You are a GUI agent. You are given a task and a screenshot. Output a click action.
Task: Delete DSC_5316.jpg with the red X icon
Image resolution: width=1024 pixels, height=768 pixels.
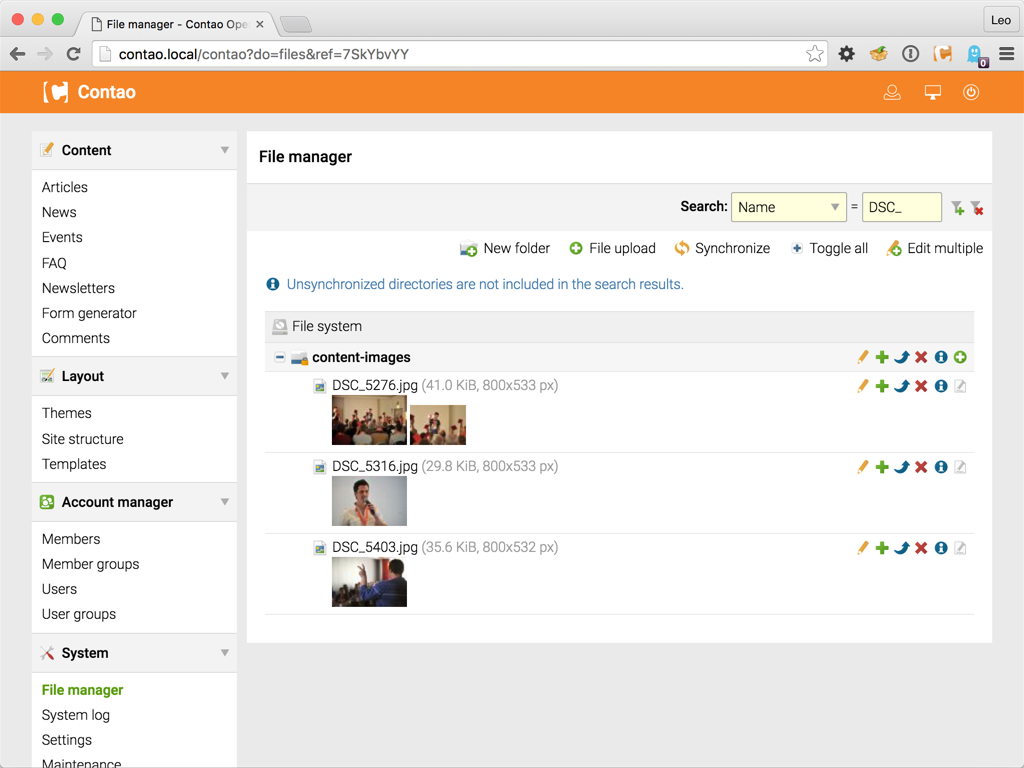(921, 467)
